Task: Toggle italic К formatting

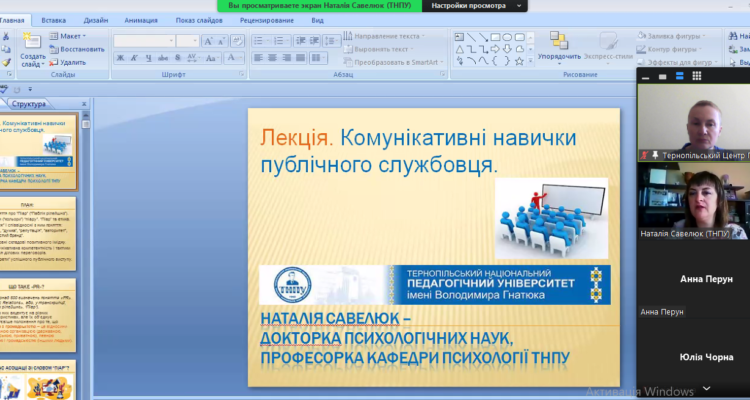Action: [x=134, y=58]
